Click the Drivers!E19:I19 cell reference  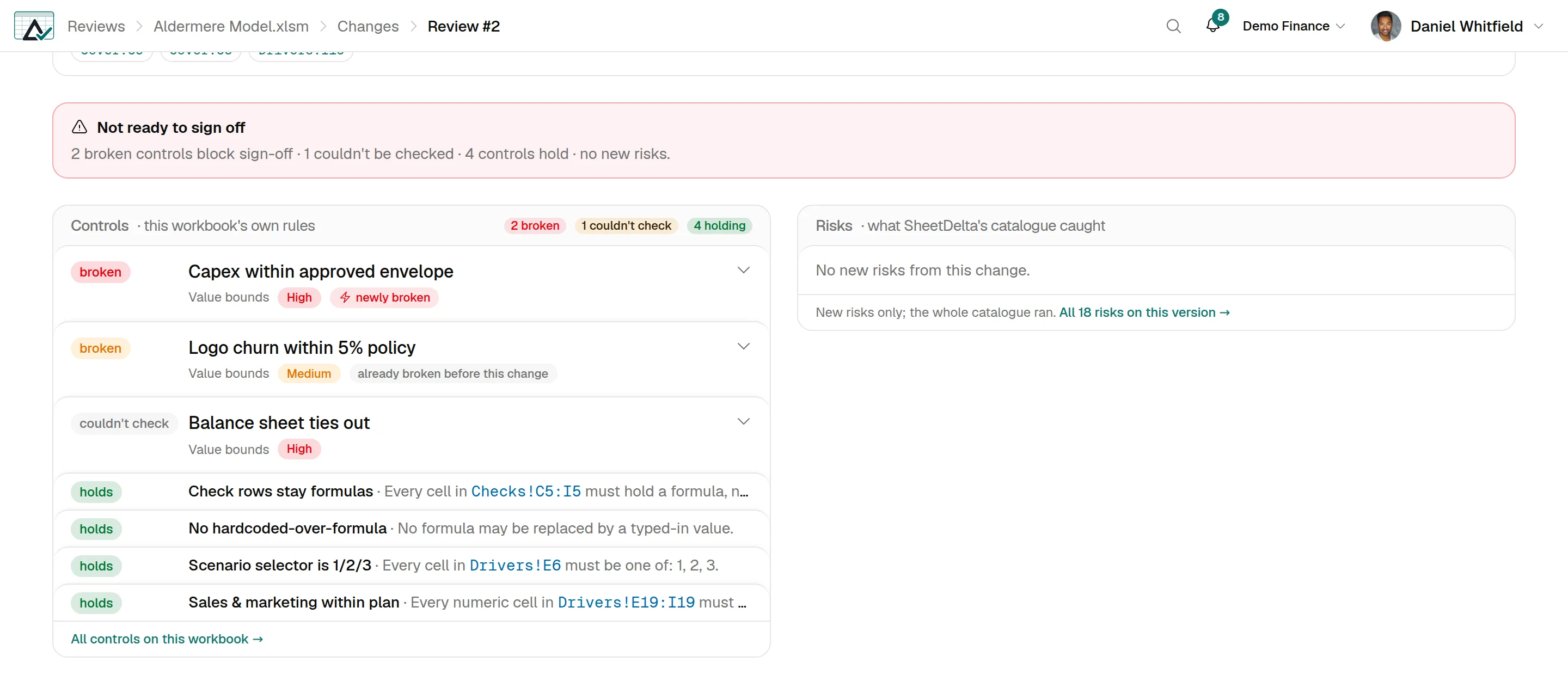coord(626,603)
